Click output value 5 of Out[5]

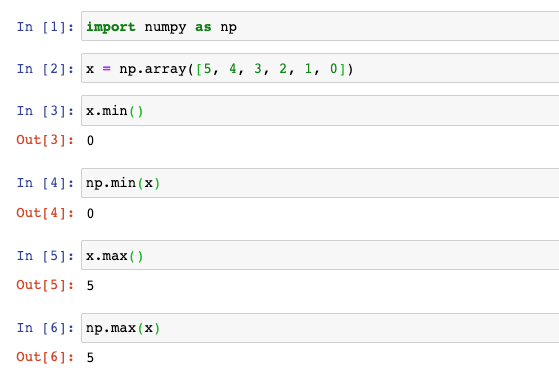point(90,286)
